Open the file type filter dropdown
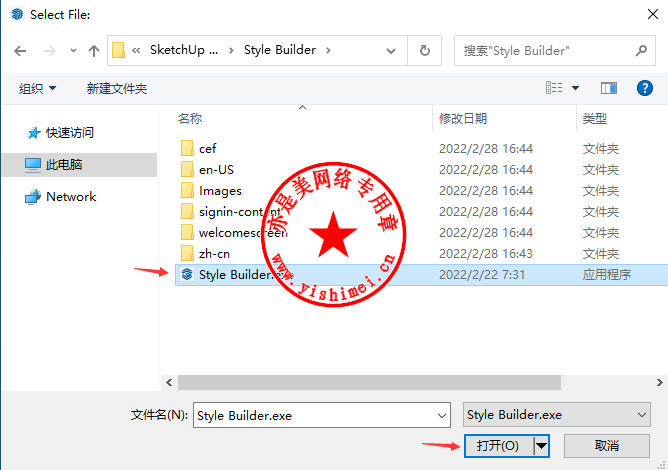This screenshot has width=668, height=470. point(556,415)
